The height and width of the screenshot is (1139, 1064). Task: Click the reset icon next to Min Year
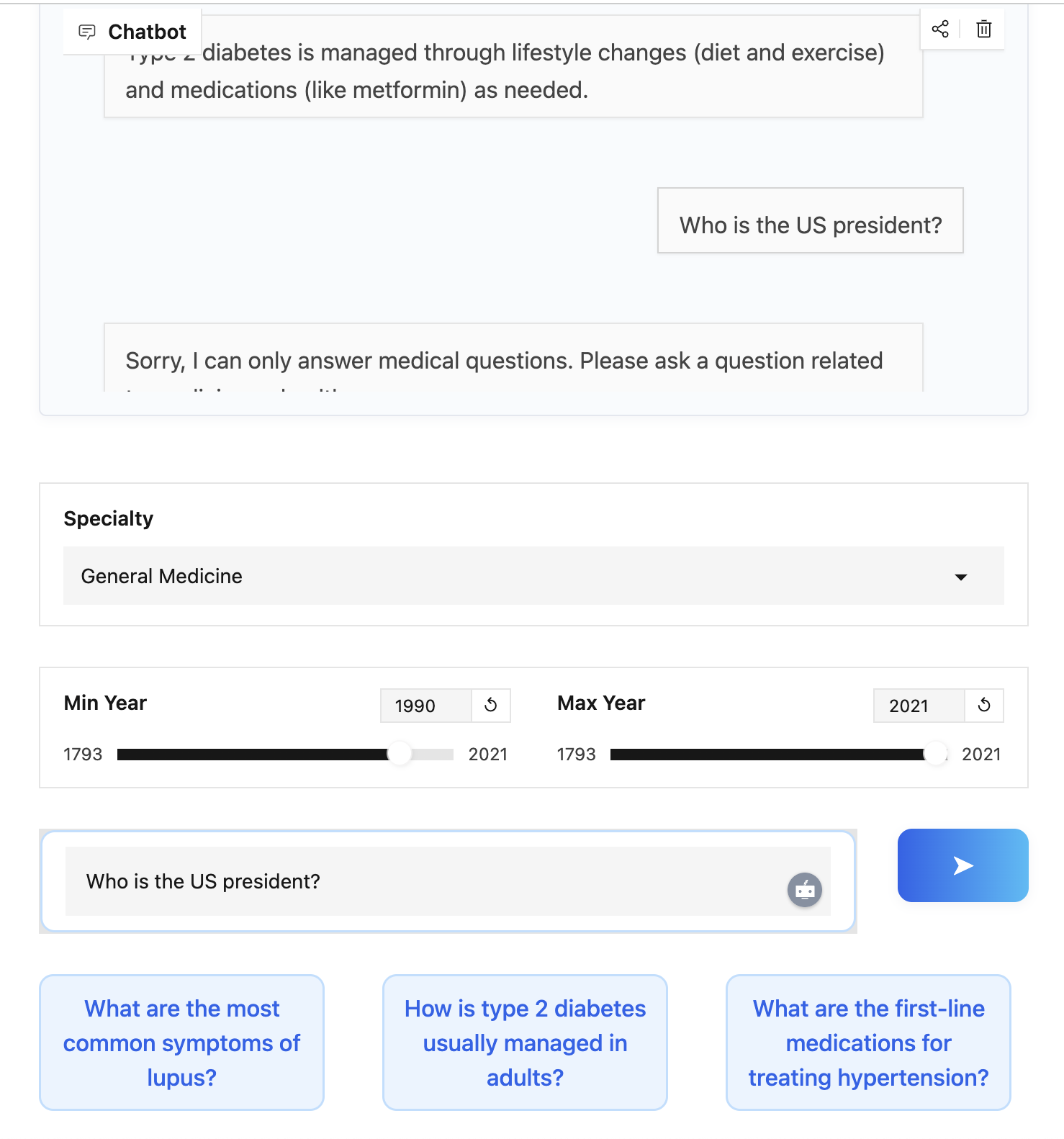point(490,706)
